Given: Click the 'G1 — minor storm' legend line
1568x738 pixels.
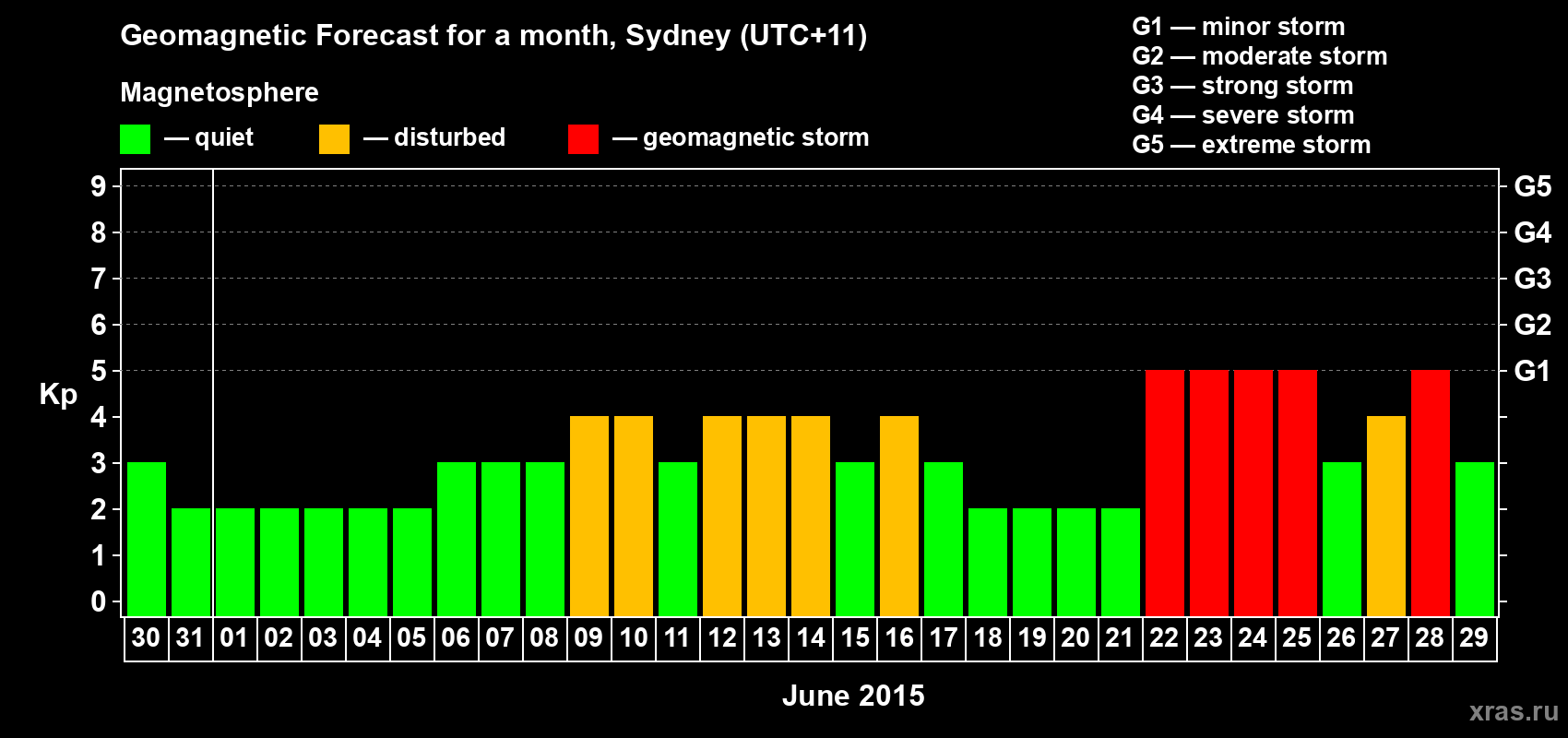Looking at the screenshot, I should pyautogui.click(x=1239, y=27).
